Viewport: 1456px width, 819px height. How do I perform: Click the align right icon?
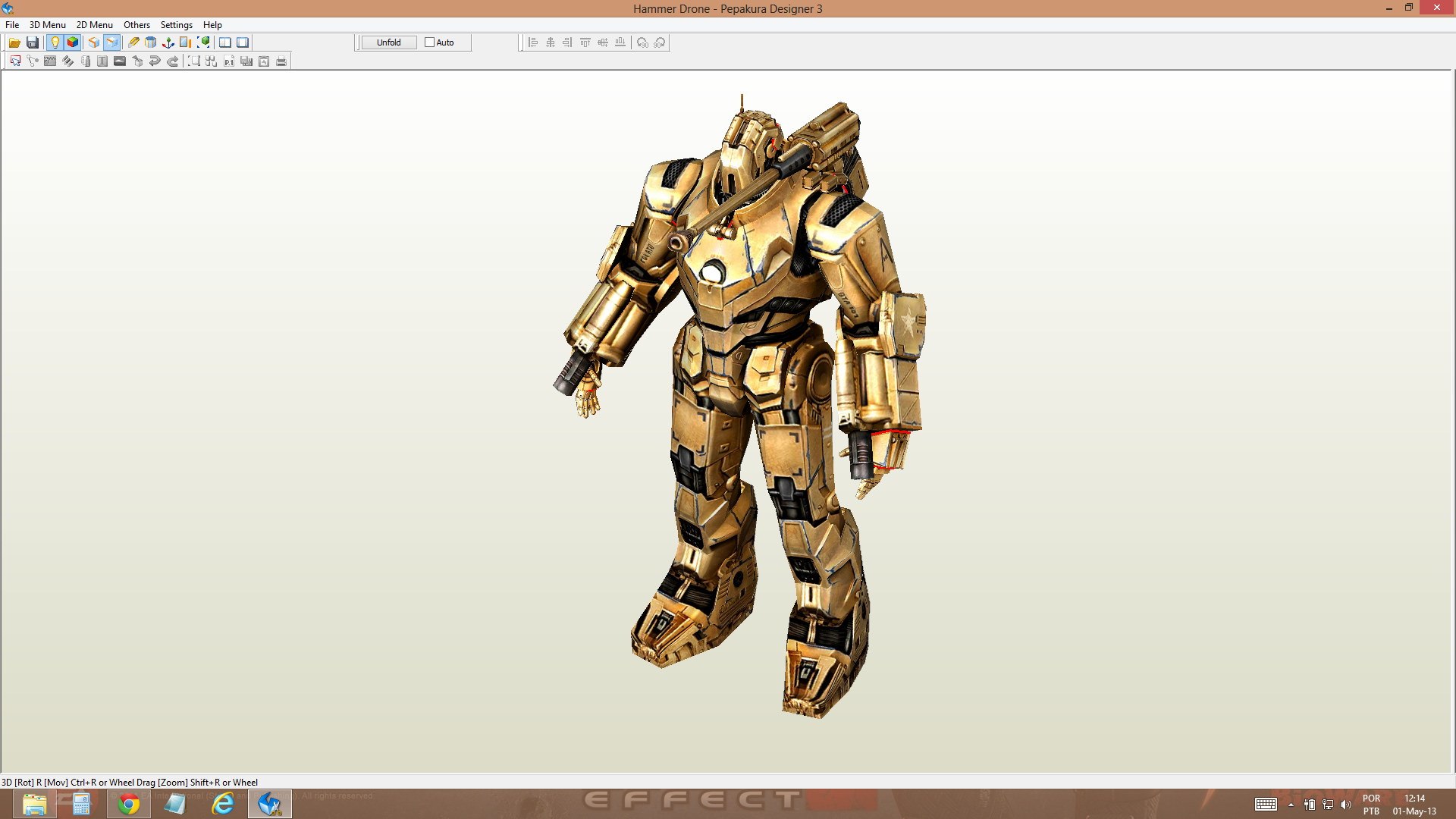568,42
